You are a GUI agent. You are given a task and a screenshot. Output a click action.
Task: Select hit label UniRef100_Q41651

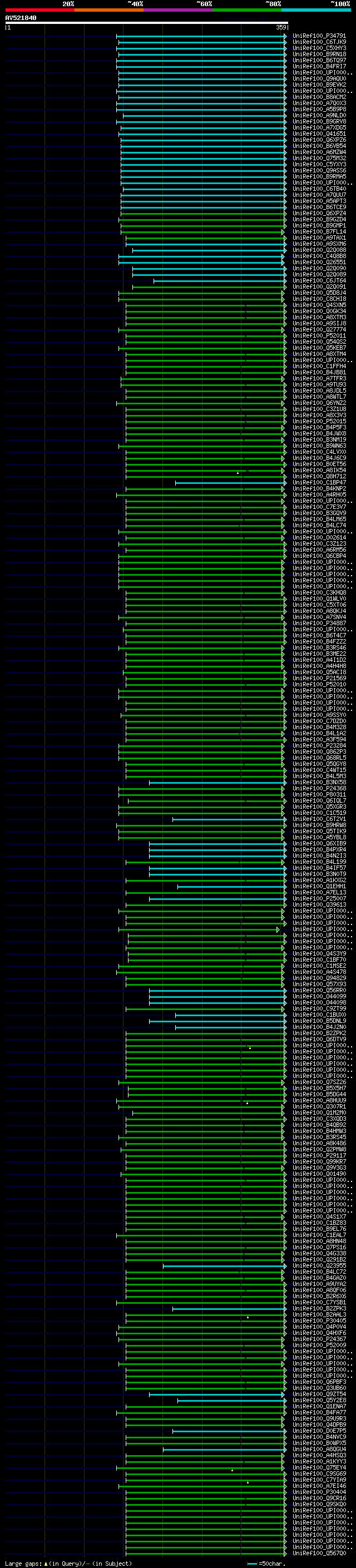point(319,134)
